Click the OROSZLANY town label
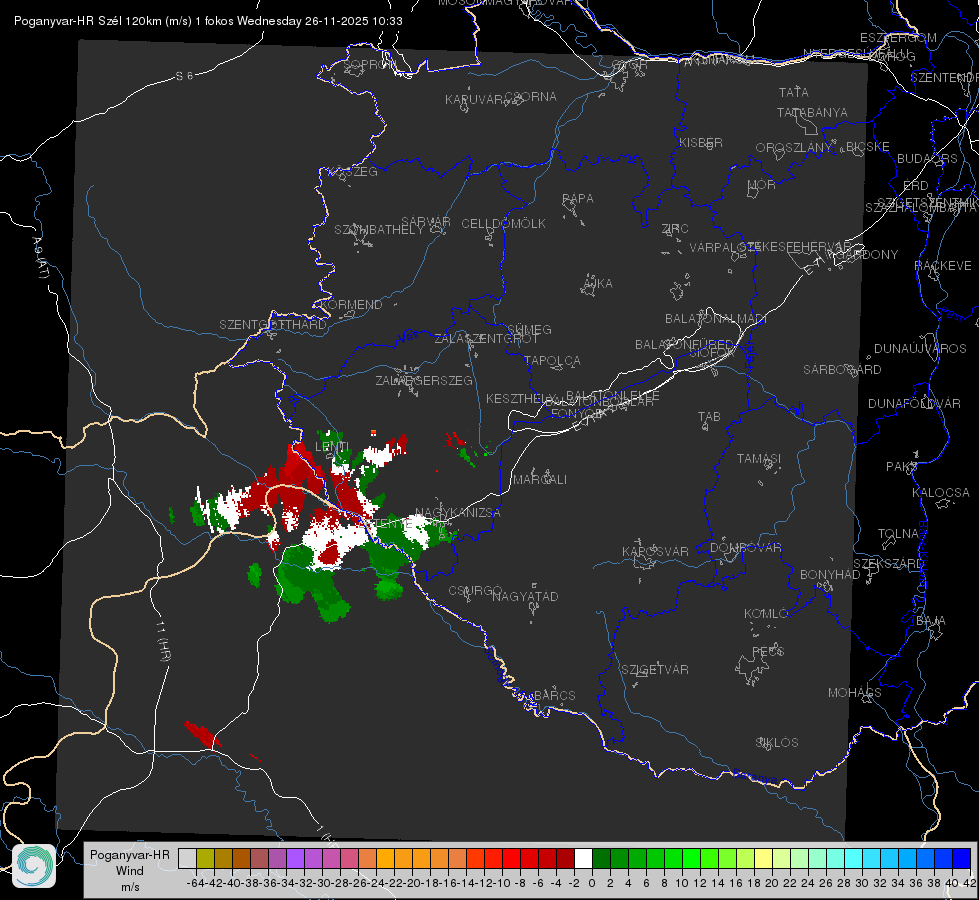 (794, 148)
